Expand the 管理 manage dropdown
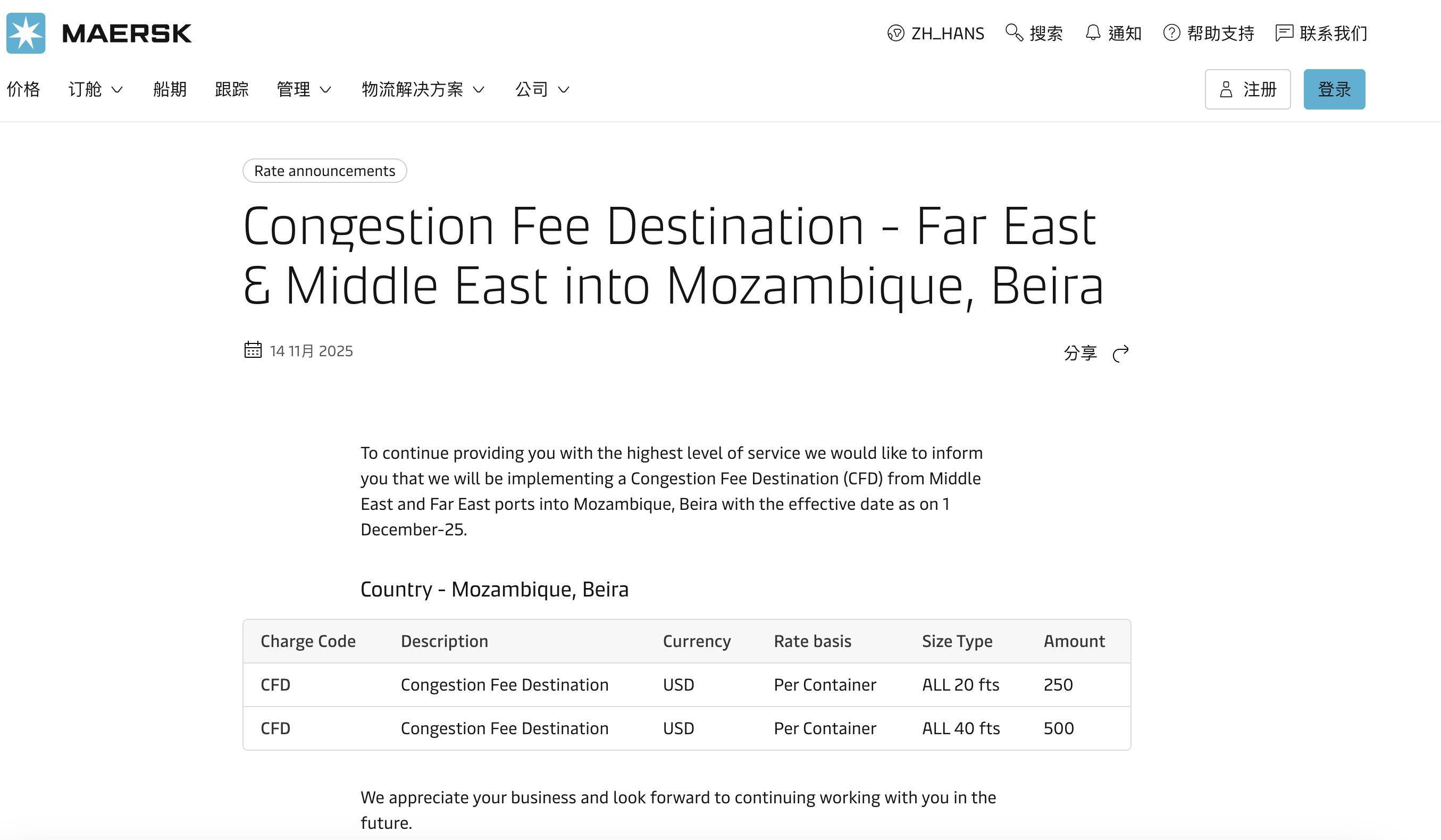The height and width of the screenshot is (840, 1441). 304,89
